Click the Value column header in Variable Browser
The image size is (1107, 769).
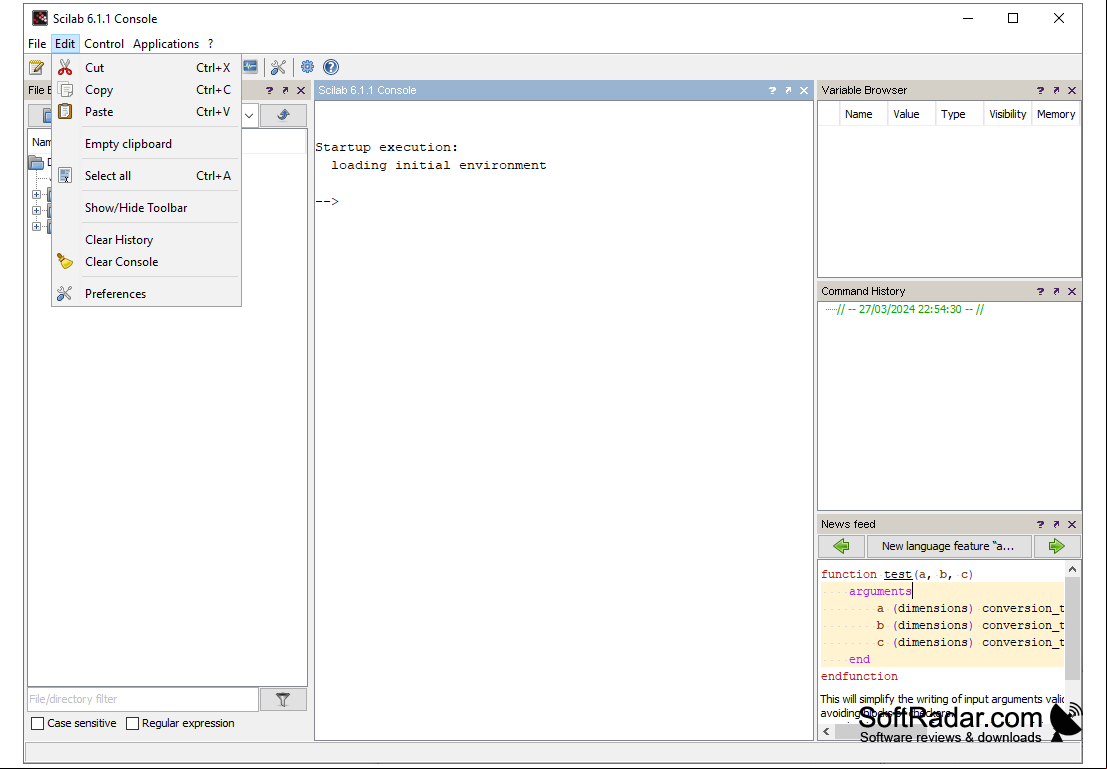[906, 114]
